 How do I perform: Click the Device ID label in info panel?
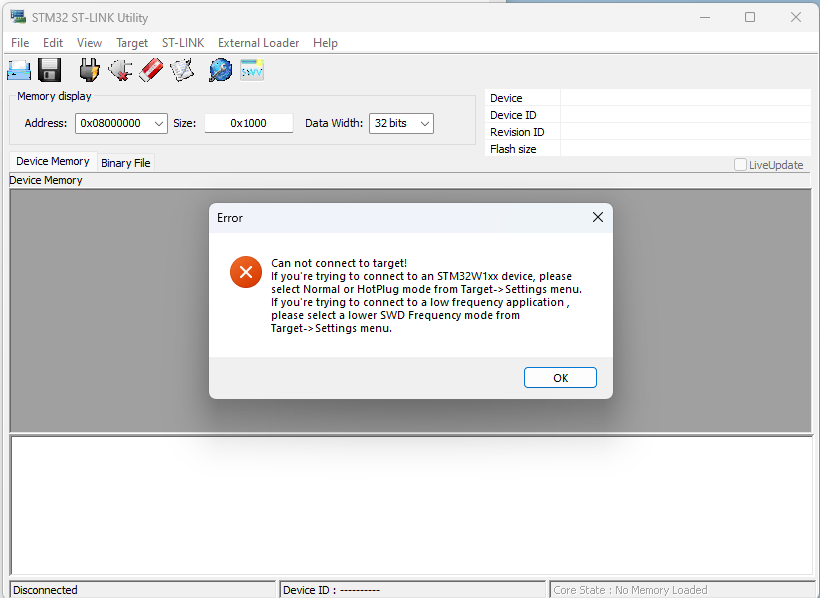(x=513, y=115)
